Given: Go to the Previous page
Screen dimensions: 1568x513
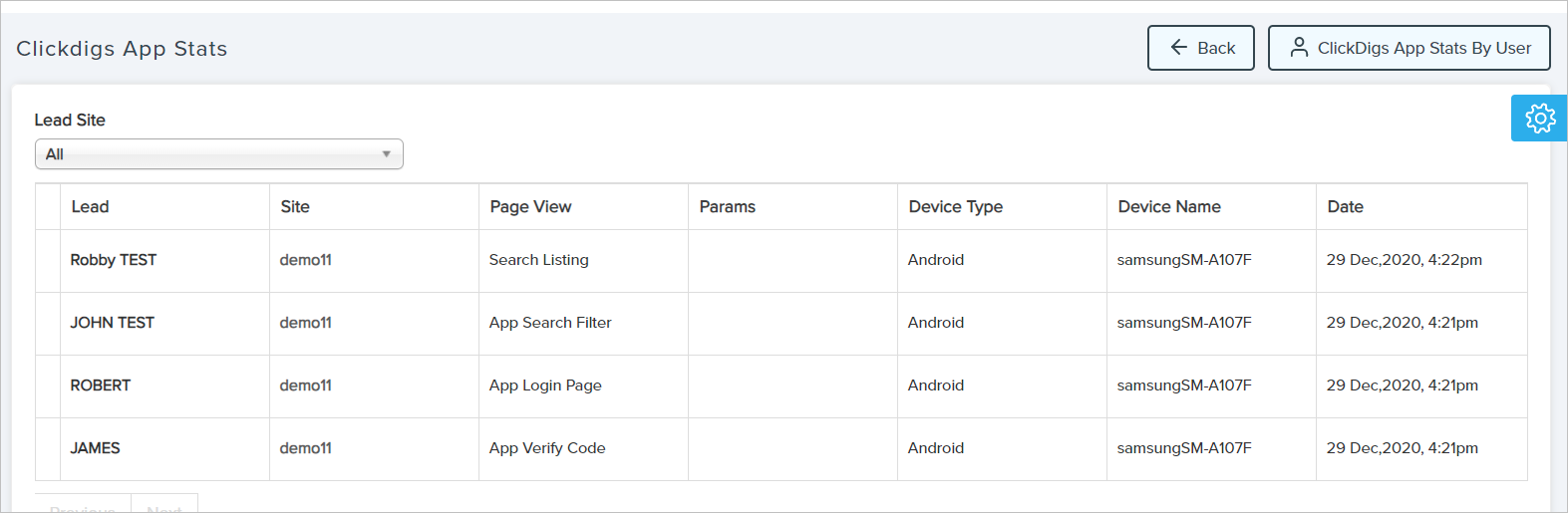Looking at the screenshot, I should click(83, 505).
